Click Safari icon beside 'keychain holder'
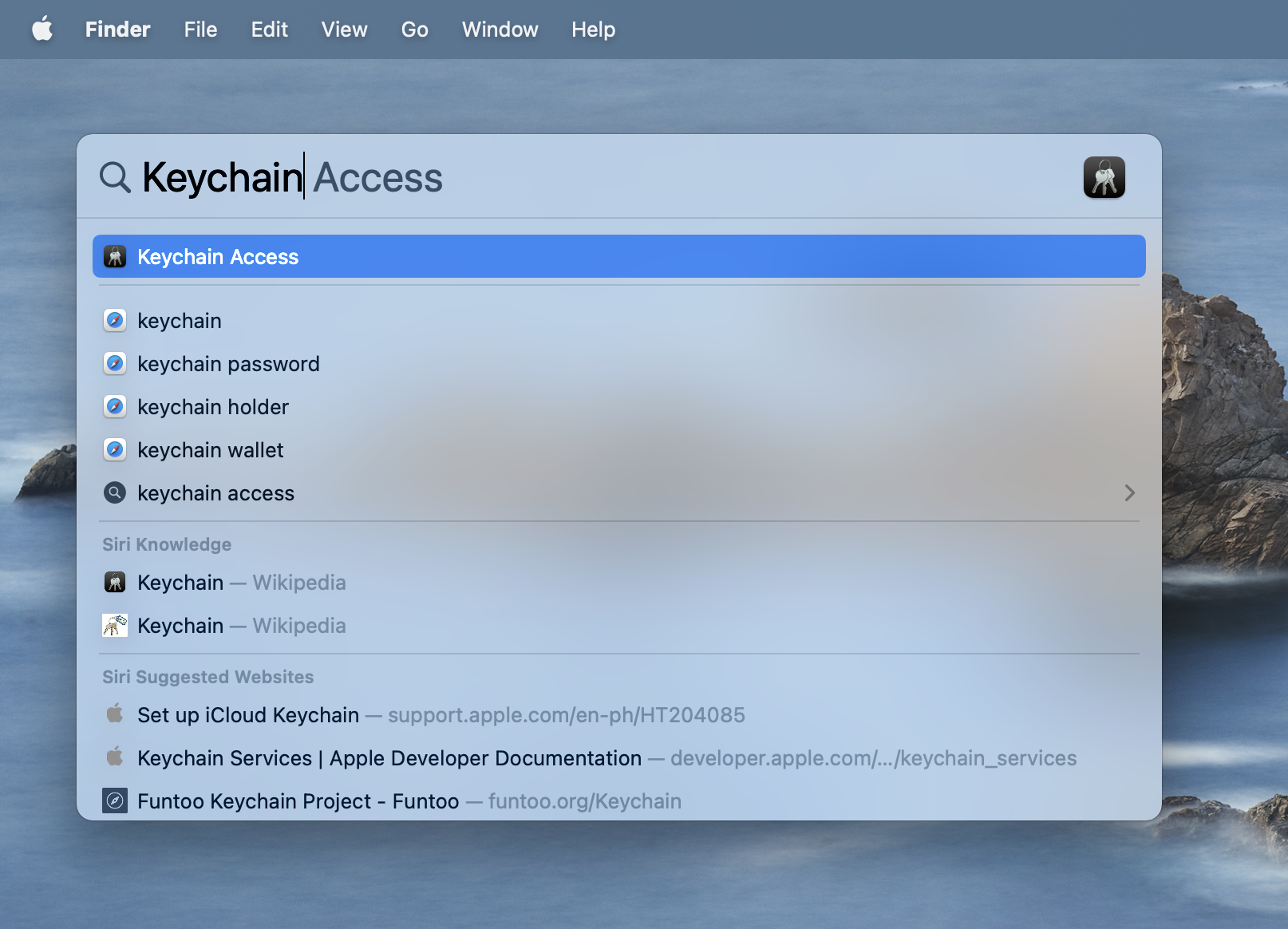This screenshot has height=929, width=1288. (x=115, y=407)
